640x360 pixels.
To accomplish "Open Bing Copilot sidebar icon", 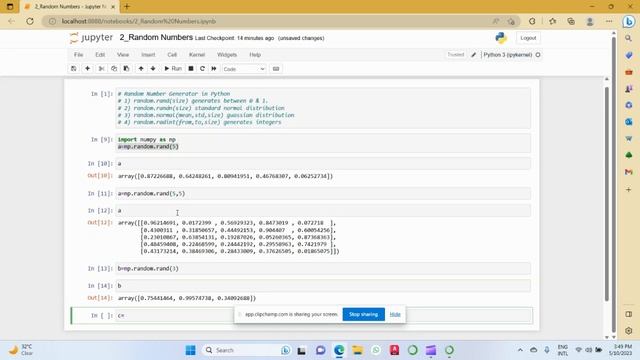I will (629, 21).
